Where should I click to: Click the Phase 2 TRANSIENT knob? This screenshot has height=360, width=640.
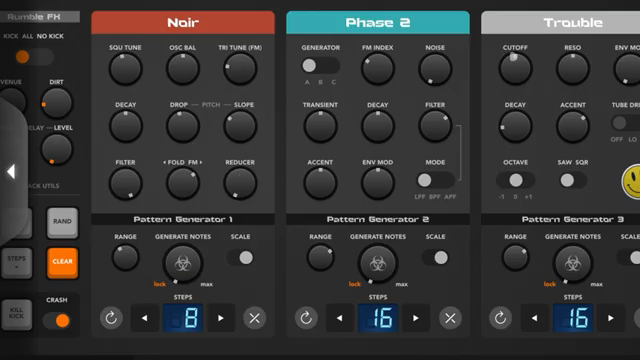point(320,126)
